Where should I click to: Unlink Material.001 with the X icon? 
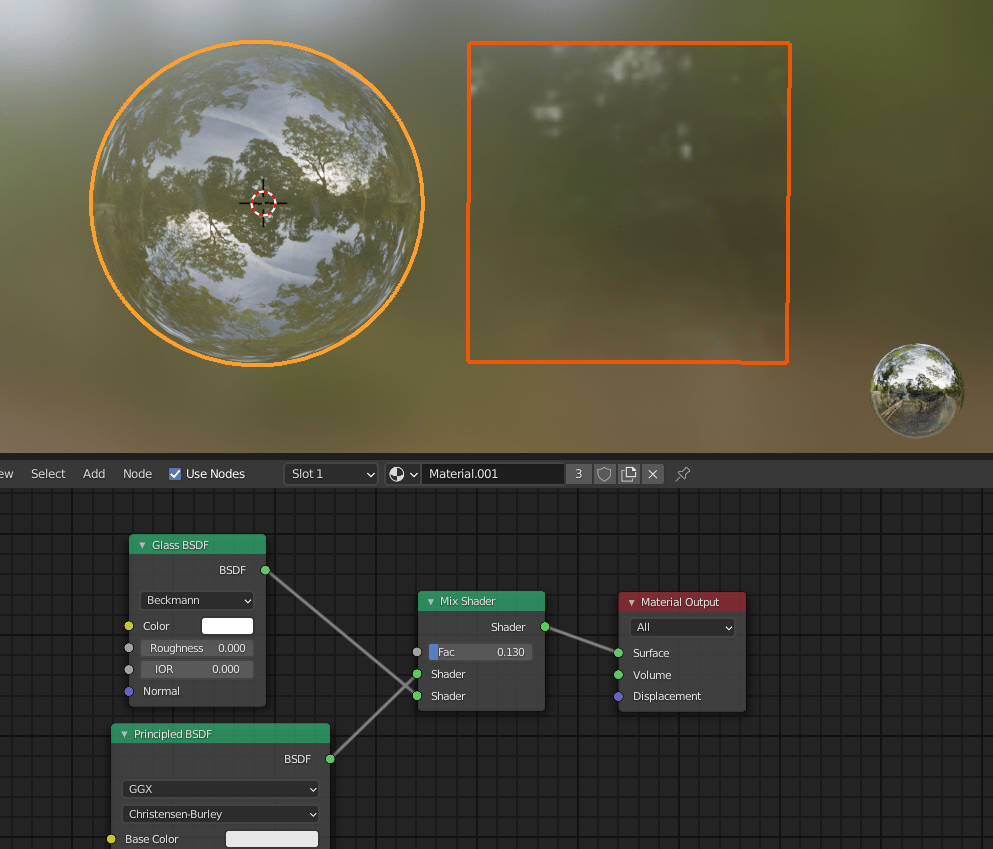coord(652,474)
